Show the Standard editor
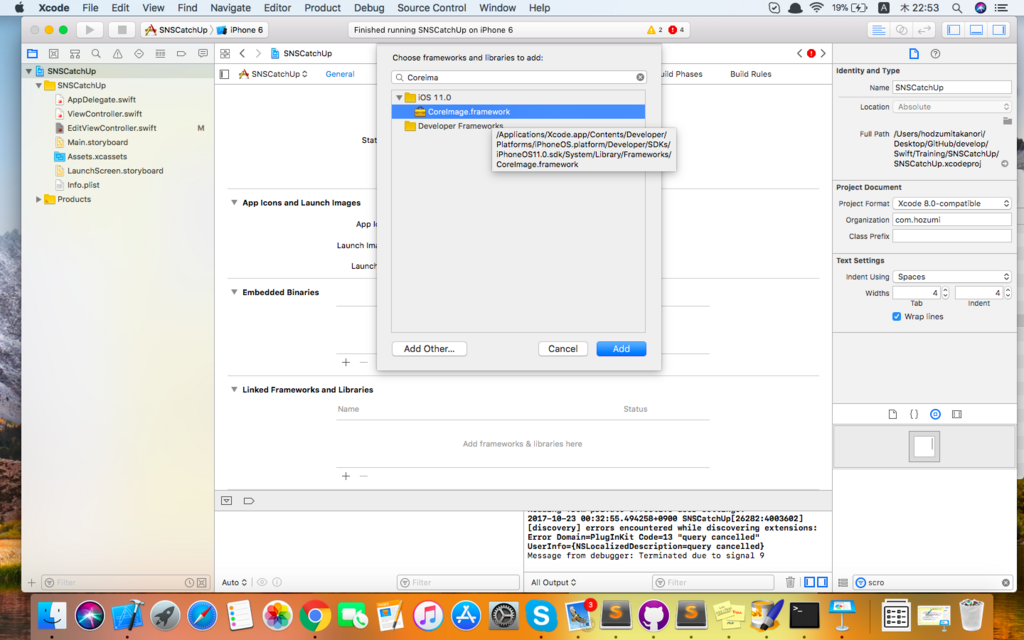 point(879,30)
